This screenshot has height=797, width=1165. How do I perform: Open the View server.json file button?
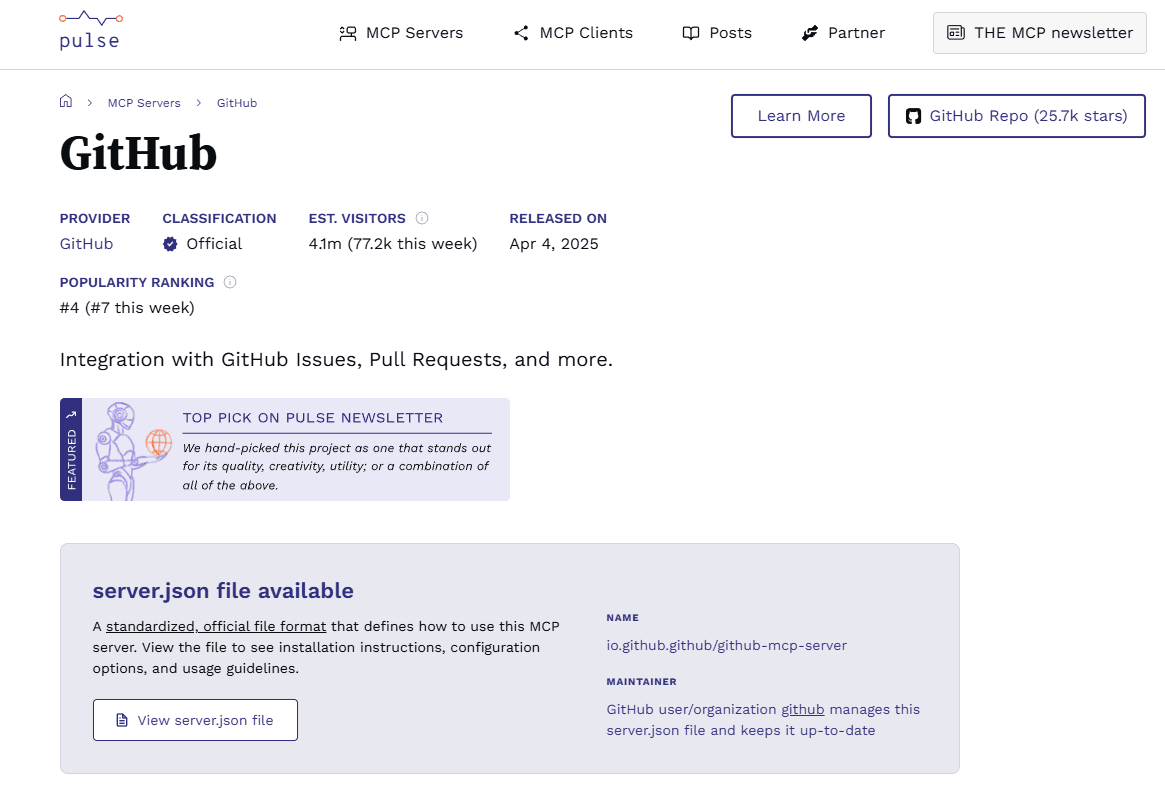[195, 719]
